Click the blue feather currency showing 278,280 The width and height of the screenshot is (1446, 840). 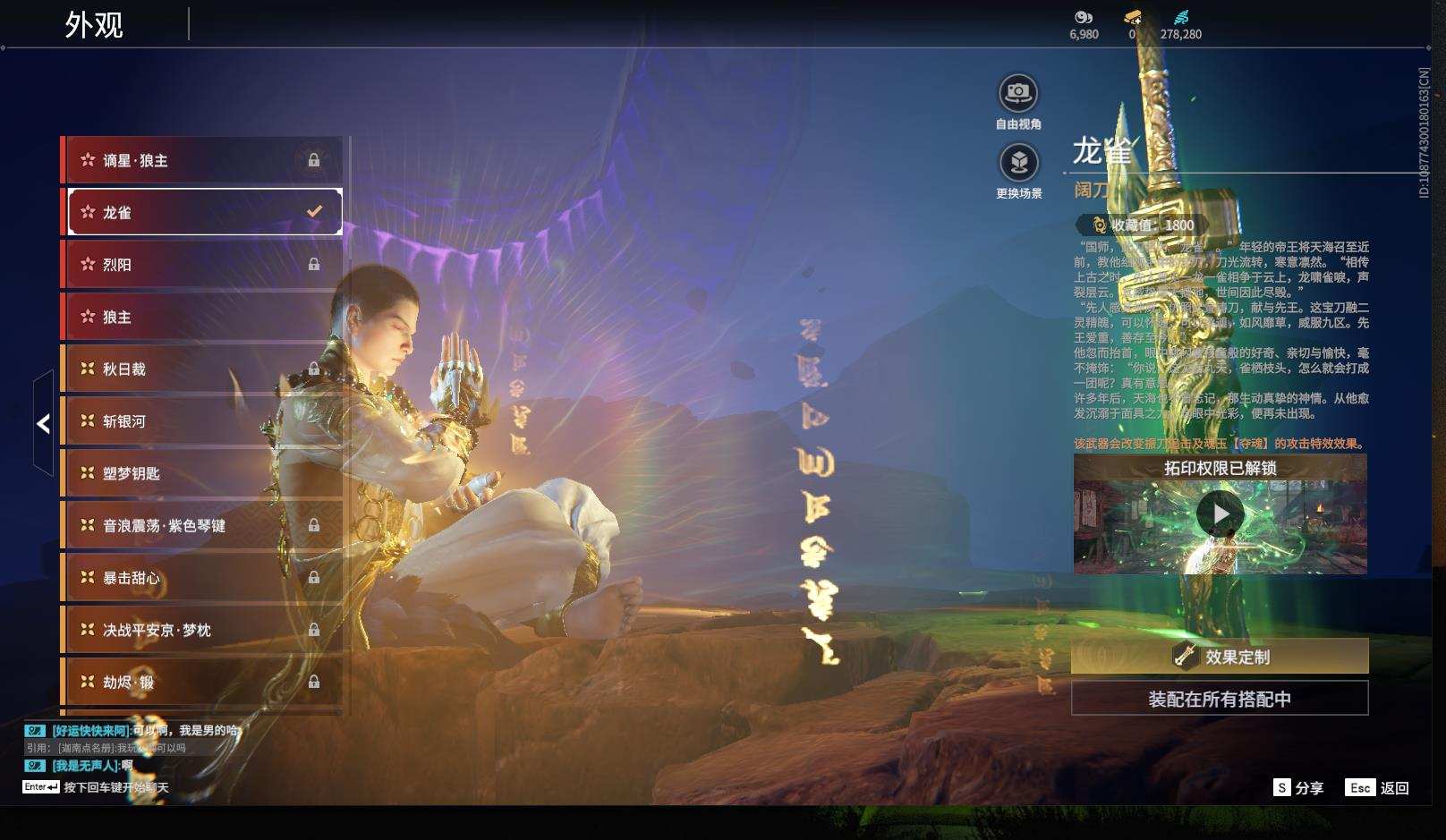pyautogui.click(x=1181, y=25)
